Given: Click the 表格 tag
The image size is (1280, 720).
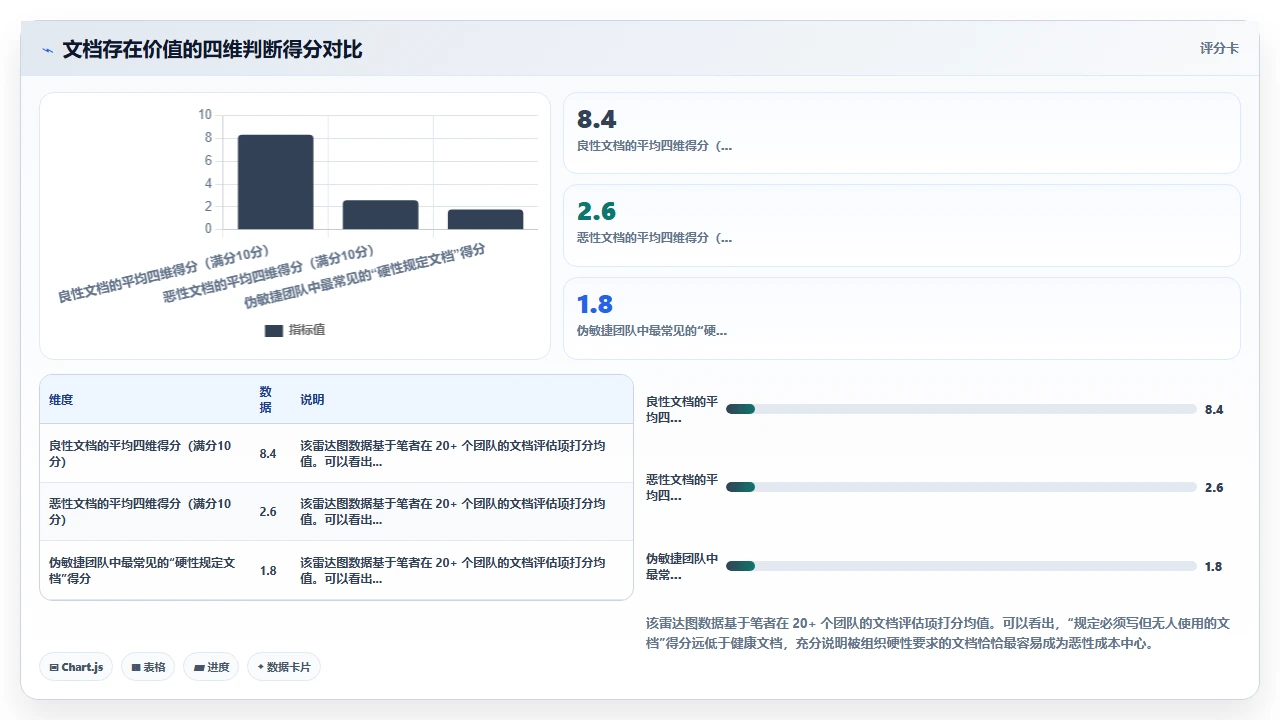Looking at the screenshot, I should [x=148, y=667].
